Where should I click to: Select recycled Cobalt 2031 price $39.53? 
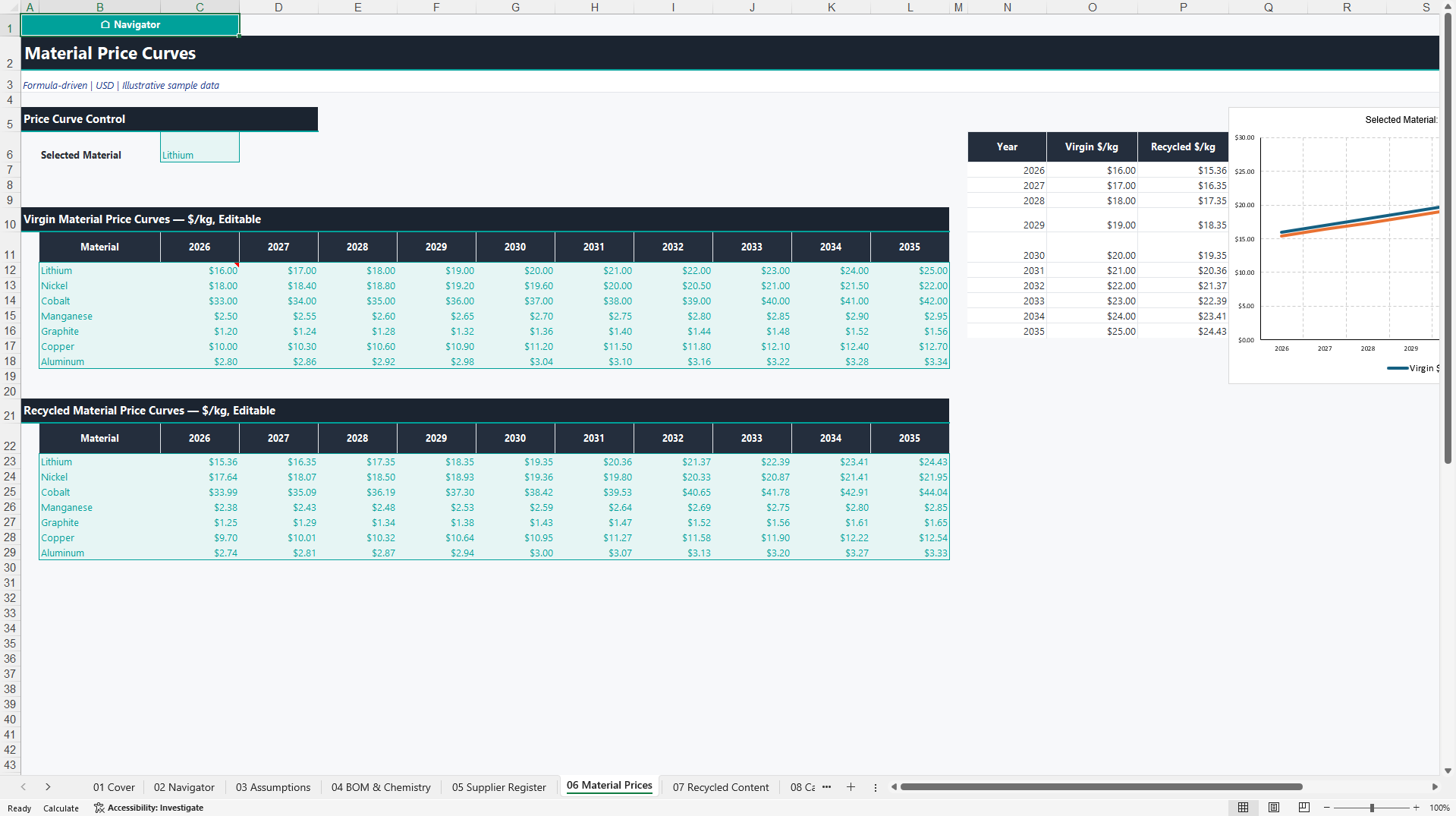595,492
